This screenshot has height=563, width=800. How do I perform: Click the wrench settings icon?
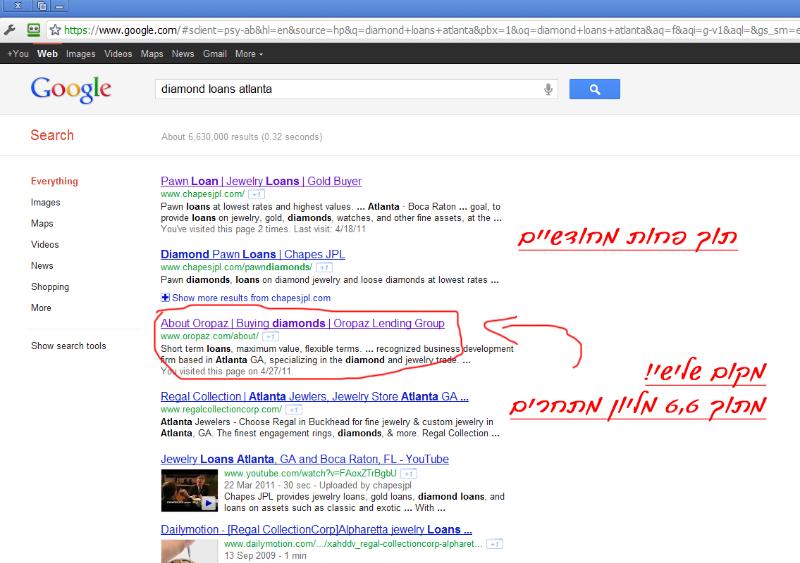tap(10, 30)
